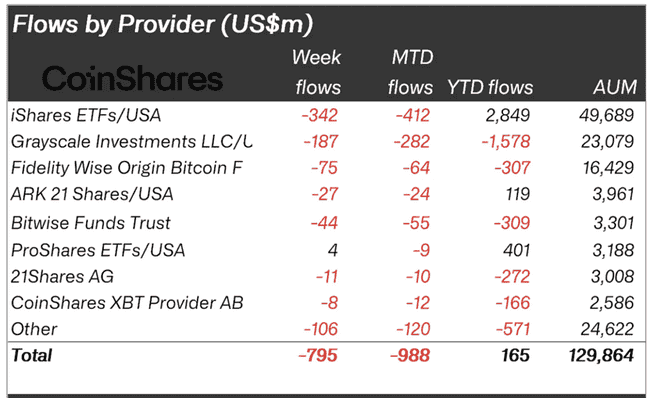Select CoinShares XBT Provider AB label
The width and height of the screenshot is (650, 398).
127,303
